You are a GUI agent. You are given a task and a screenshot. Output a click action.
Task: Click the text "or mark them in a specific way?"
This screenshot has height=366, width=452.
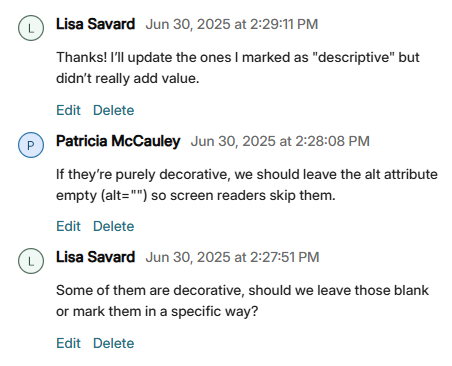(x=157, y=312)
